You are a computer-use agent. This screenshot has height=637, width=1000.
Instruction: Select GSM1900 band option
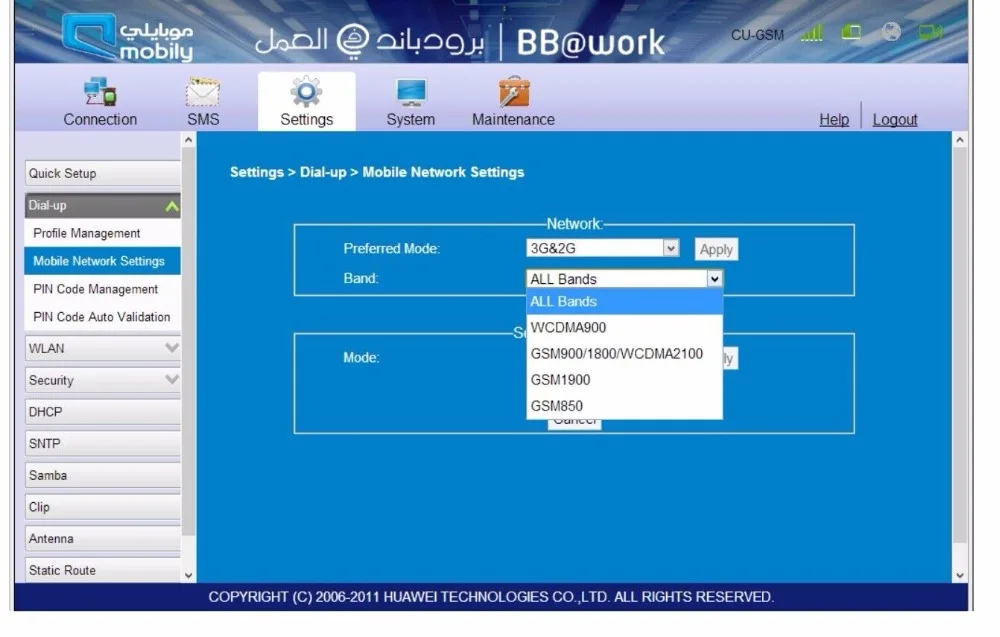pos(624,380)
